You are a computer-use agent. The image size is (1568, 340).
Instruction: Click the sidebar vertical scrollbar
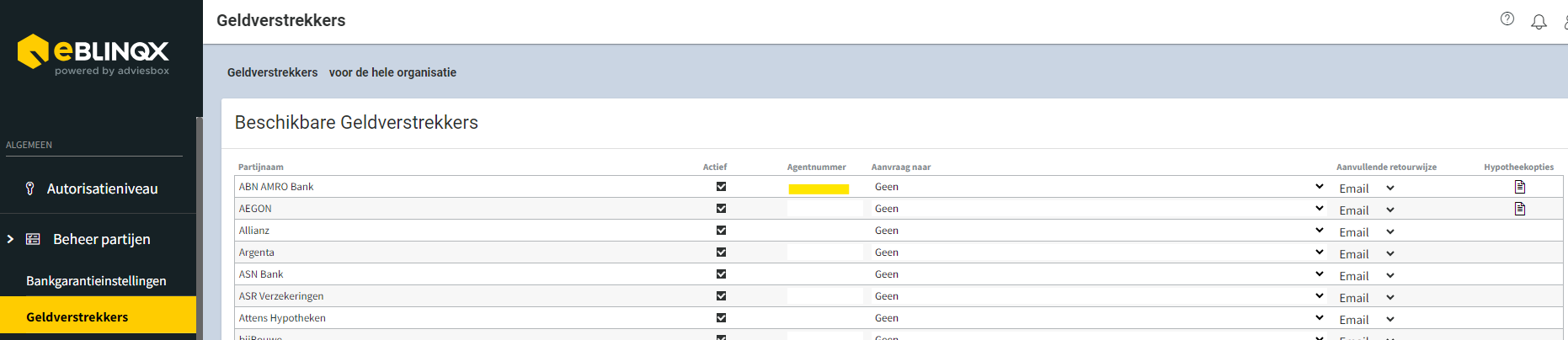200,227
